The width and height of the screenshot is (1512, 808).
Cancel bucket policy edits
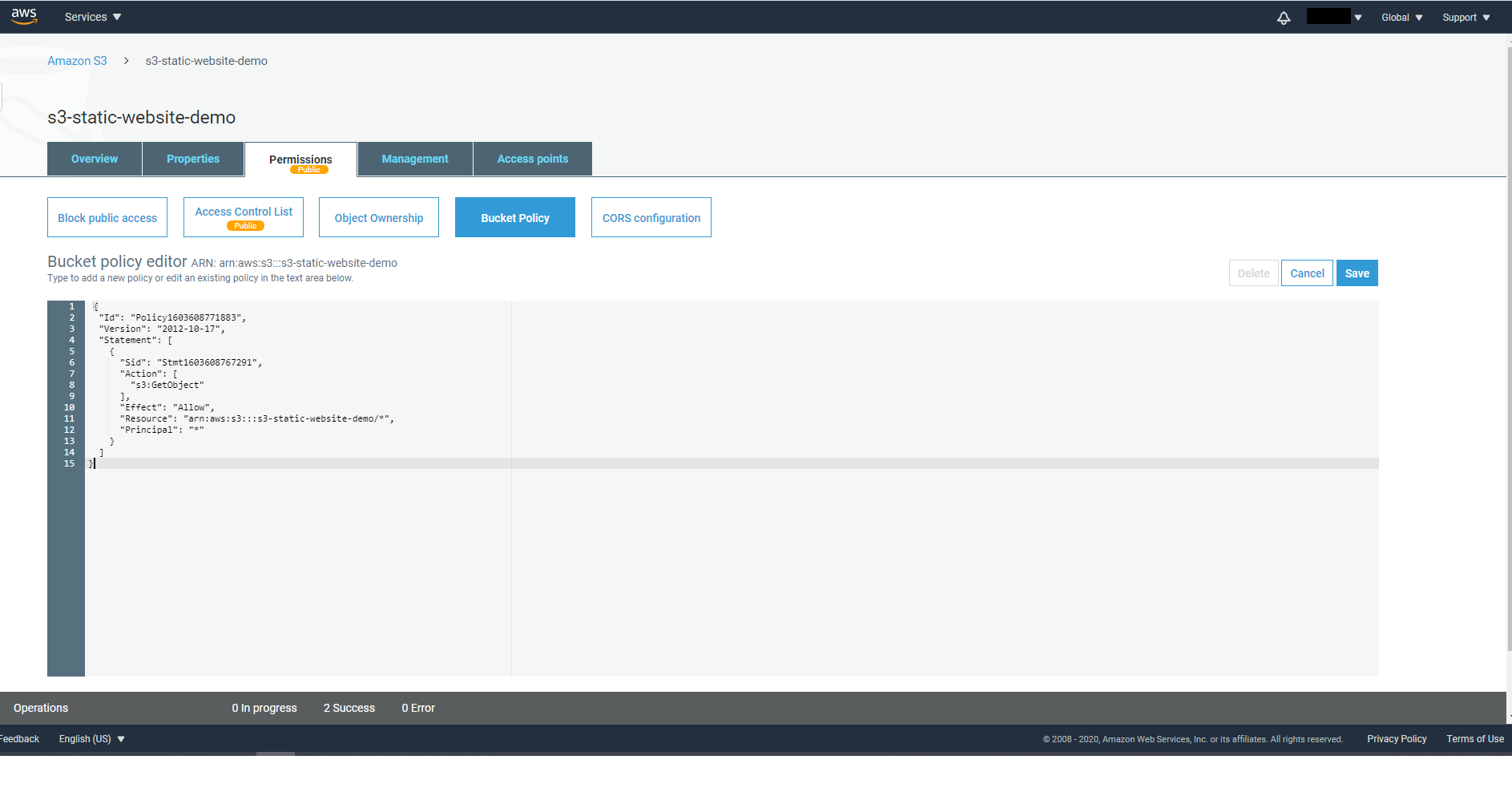tap(1307, 273)
